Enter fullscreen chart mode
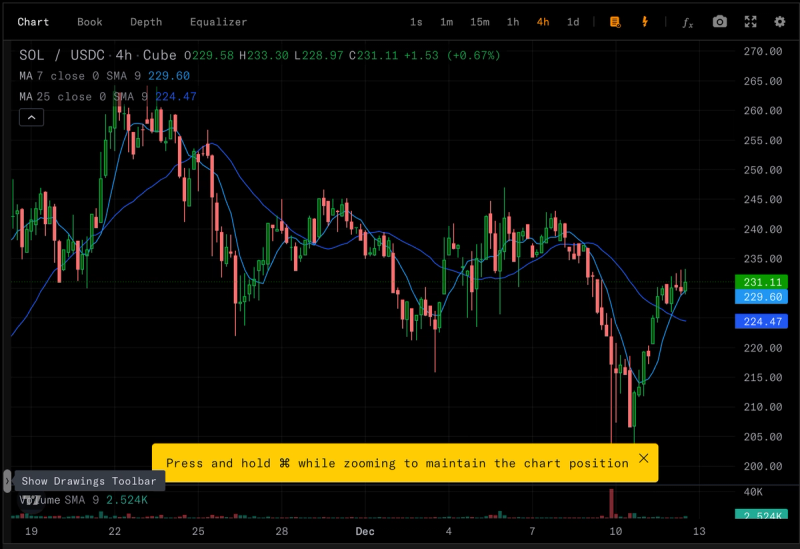This screenshot has width=800, height=549. 750,21
